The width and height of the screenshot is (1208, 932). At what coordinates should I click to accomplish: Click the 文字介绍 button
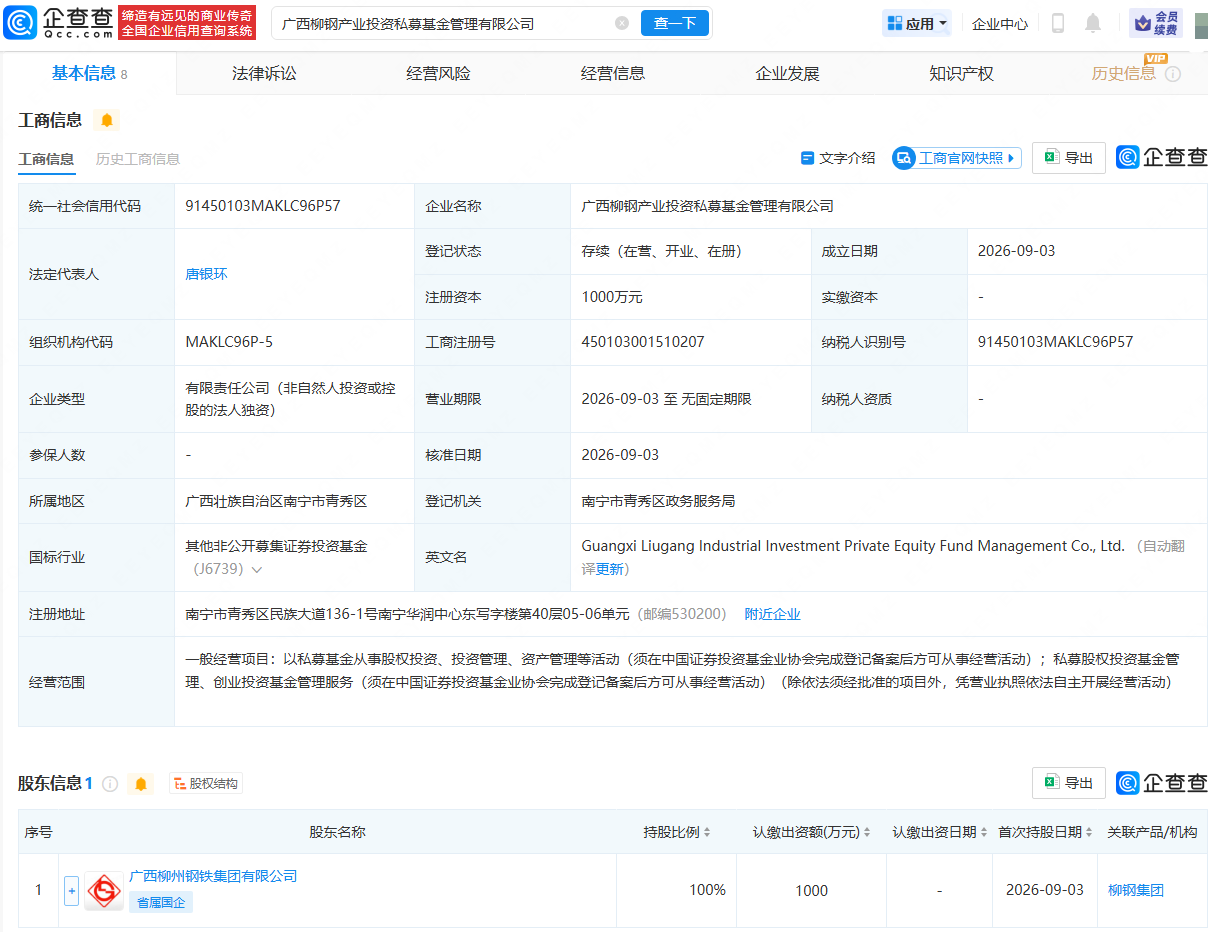(x=838, y=158)
